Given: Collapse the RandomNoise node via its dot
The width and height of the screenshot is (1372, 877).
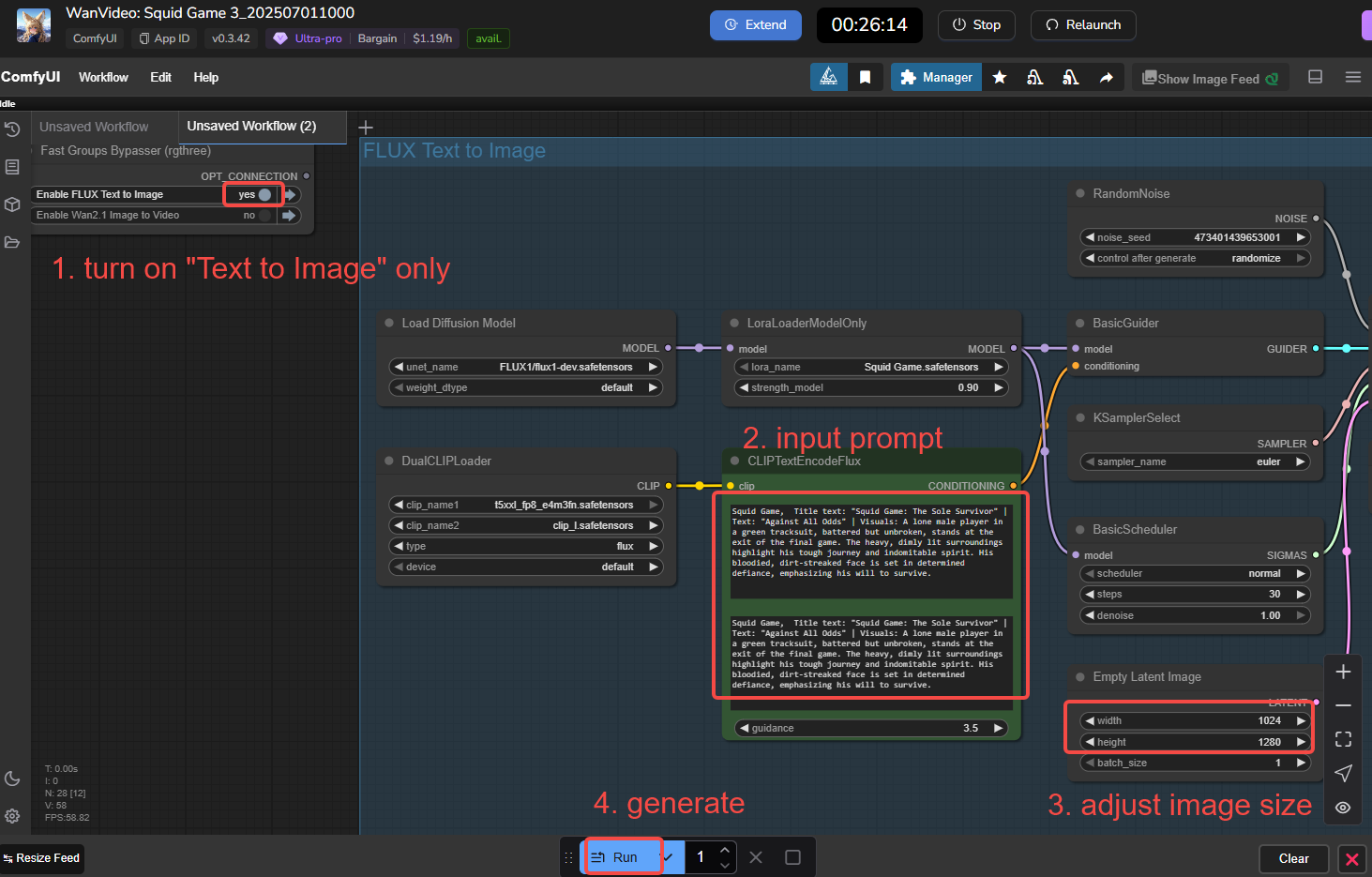Looking at the screenshot, I should coord(1080,193).
